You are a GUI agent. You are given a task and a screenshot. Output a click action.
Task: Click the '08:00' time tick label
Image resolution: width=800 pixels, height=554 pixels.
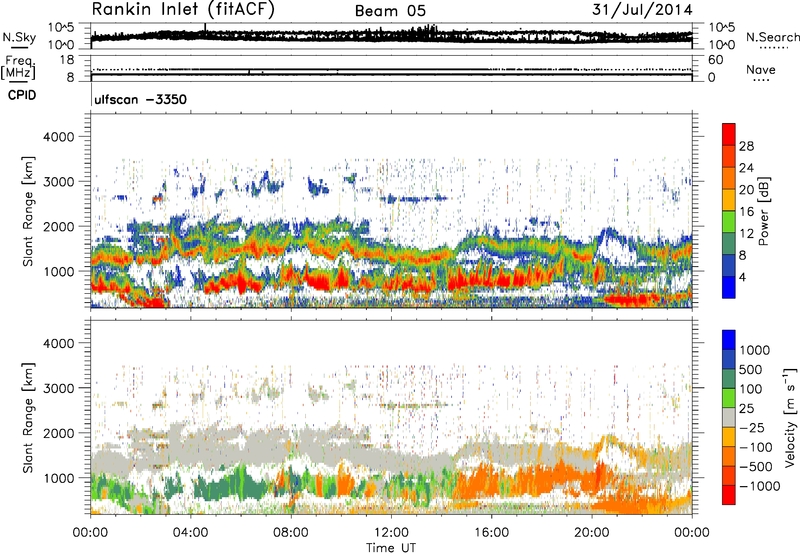pyautogui.click(x=291, y=533)
